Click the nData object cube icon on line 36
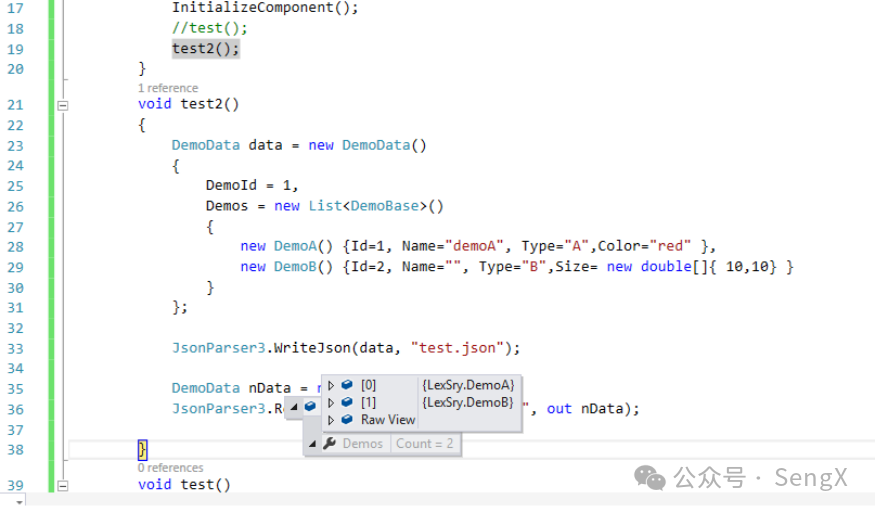This screenshot has height=512, width=875. coord(310,407)
